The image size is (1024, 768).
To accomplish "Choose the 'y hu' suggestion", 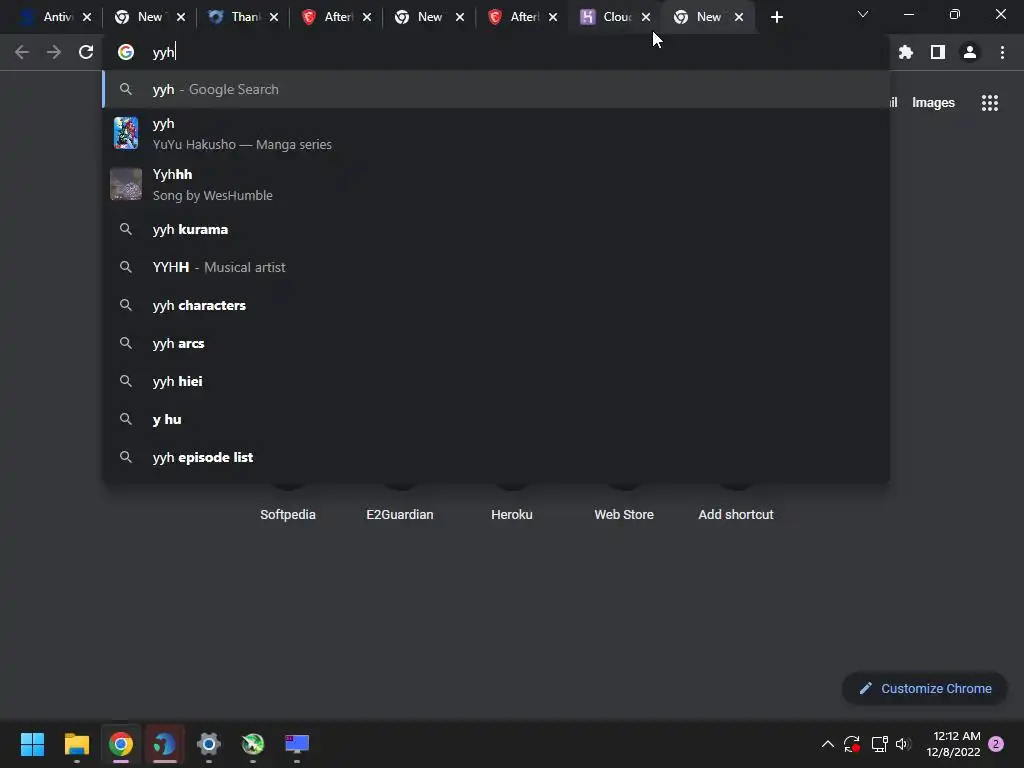I will (496, 419).
